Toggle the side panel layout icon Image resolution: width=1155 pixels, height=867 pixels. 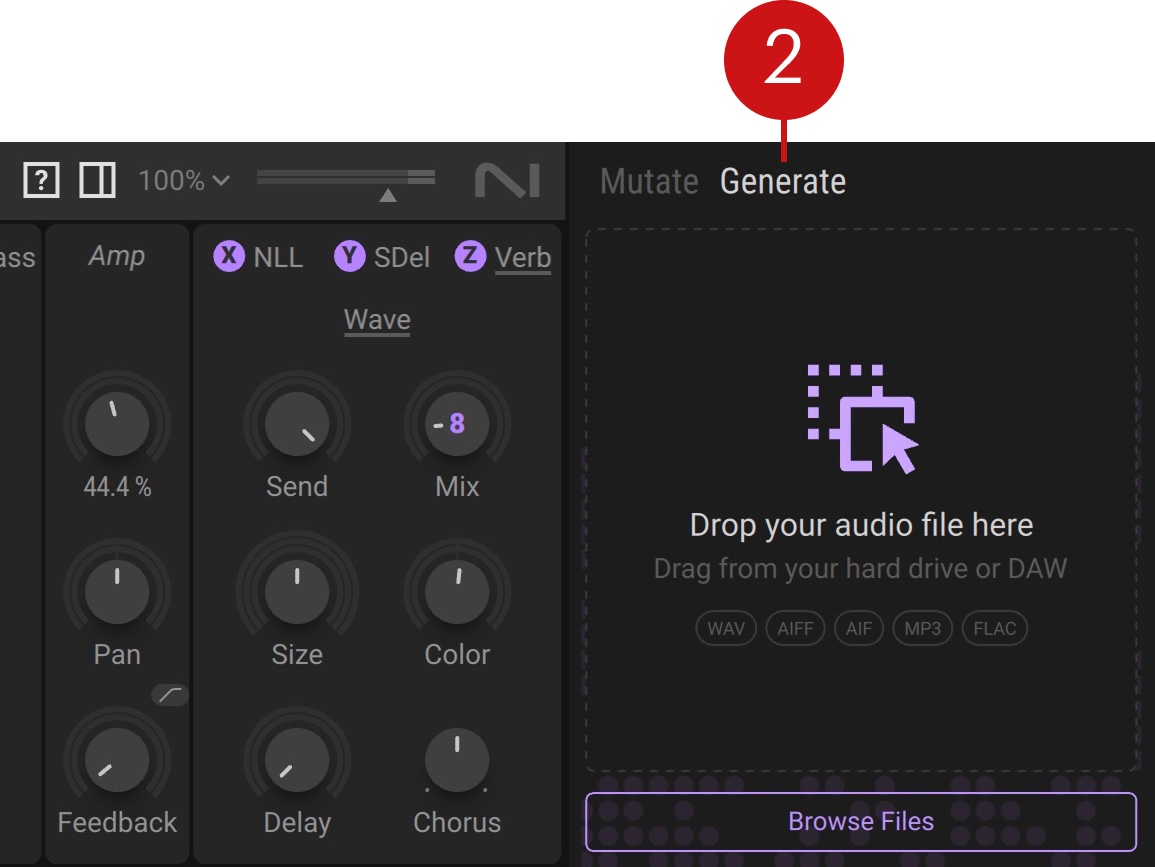tap(97, 180)
